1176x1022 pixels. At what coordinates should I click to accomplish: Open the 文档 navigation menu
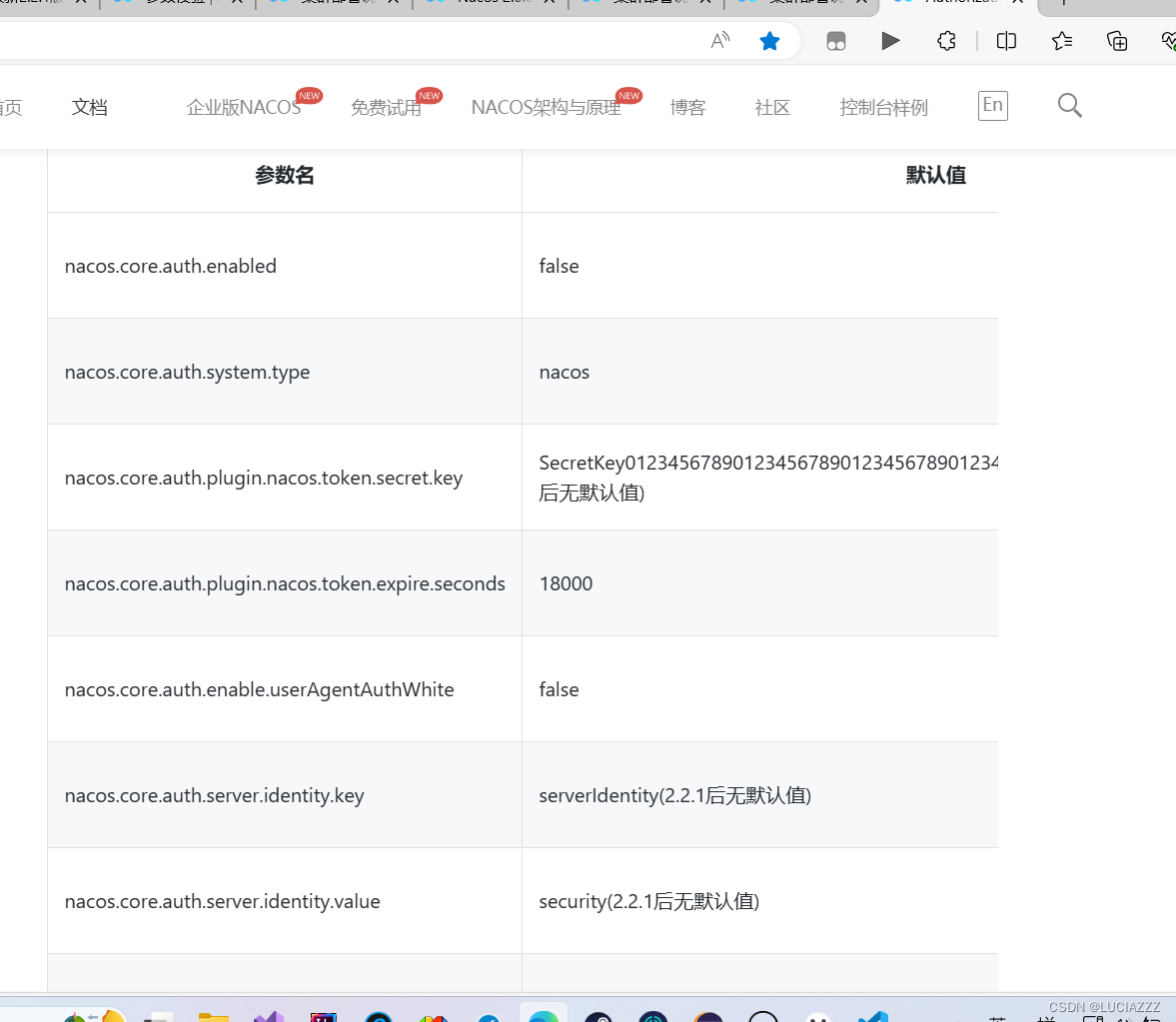[89, 107]
